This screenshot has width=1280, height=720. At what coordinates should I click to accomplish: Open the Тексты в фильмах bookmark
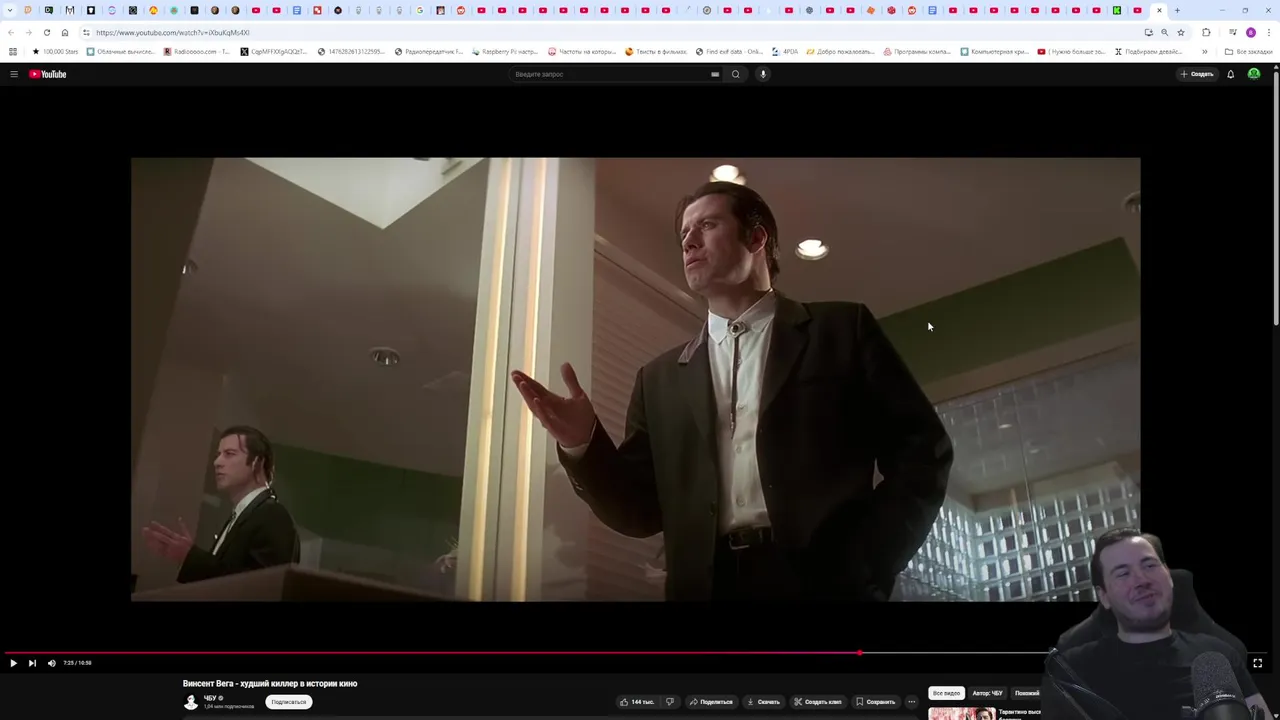pos(656,52)
